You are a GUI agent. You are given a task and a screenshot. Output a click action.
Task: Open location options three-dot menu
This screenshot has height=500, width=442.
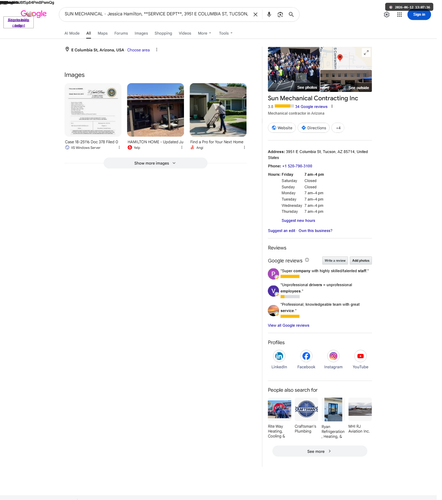(157, 50)
